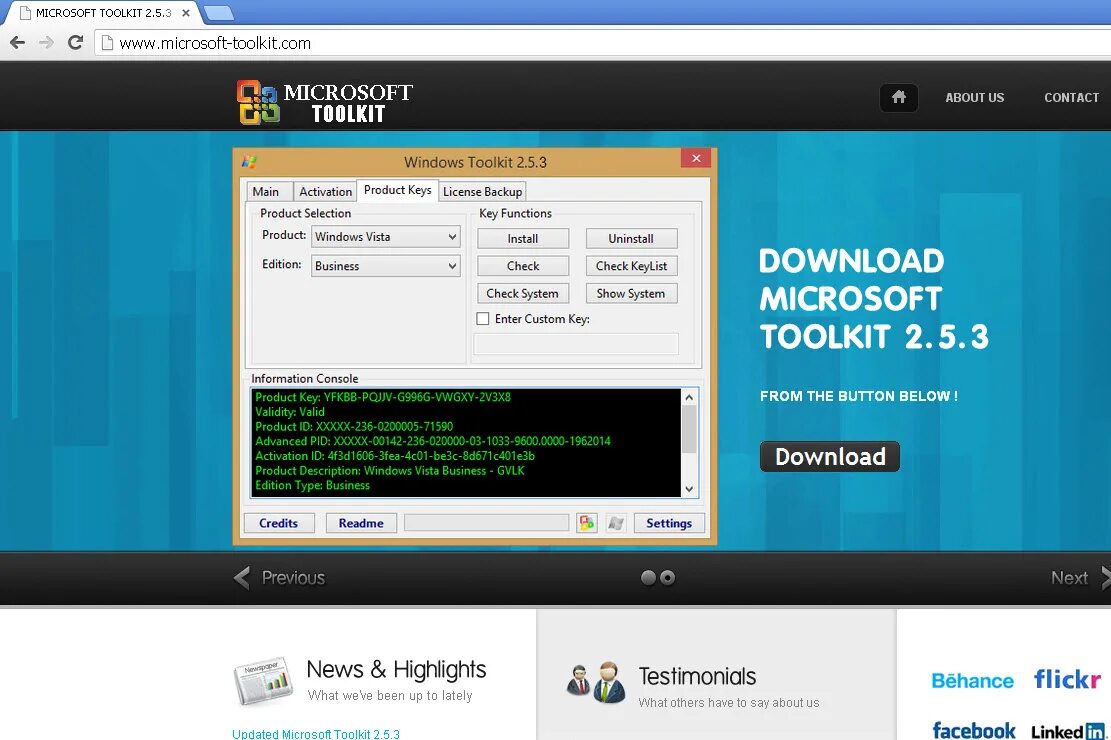Open the Edition dropdown showing Business
The image size is (1111, 740).
385,266
